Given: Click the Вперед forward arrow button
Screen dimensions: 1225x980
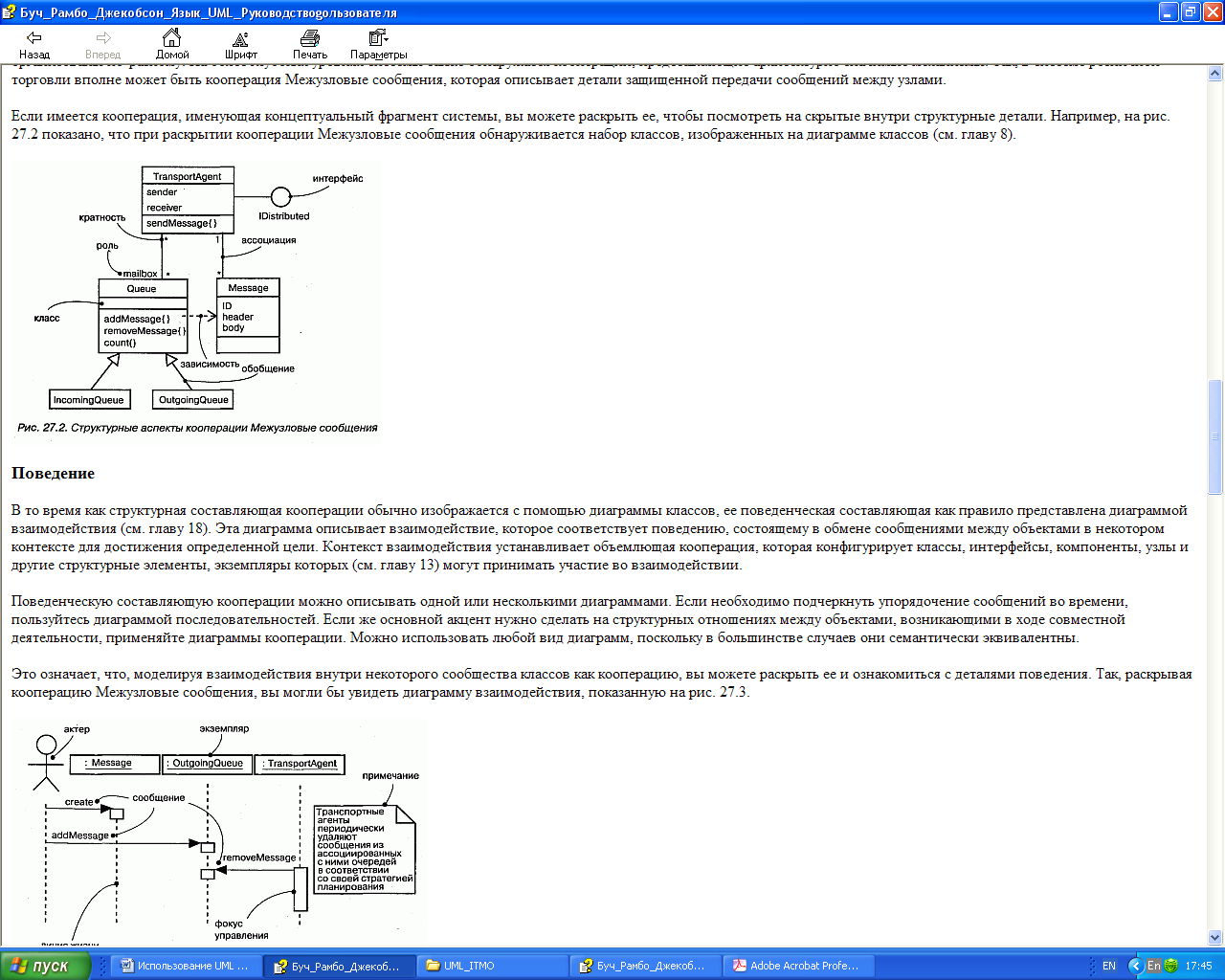Looking at the screenshot, I should tap(103, 44).
